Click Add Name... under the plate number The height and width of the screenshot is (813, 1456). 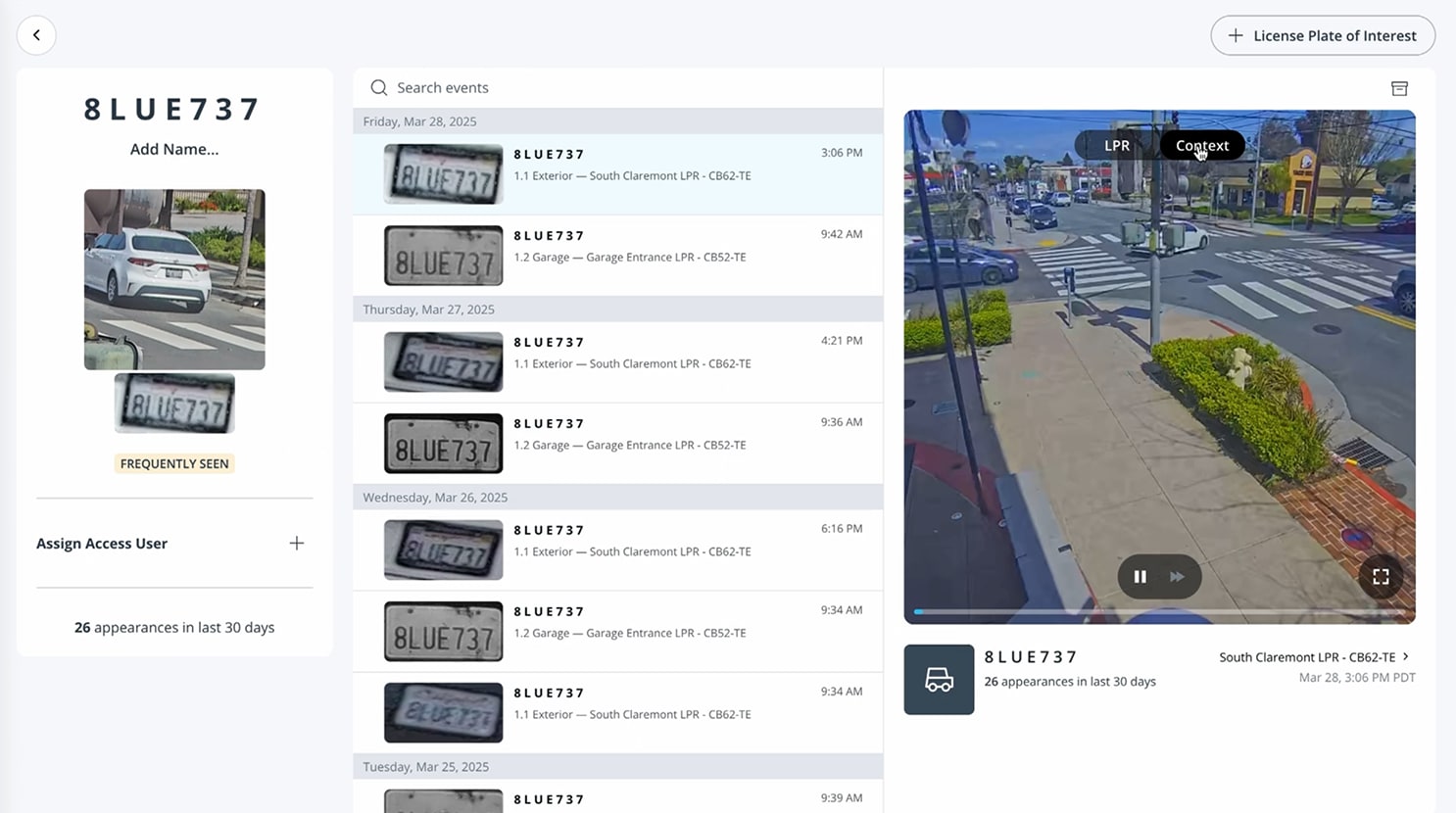coord(174,149)
